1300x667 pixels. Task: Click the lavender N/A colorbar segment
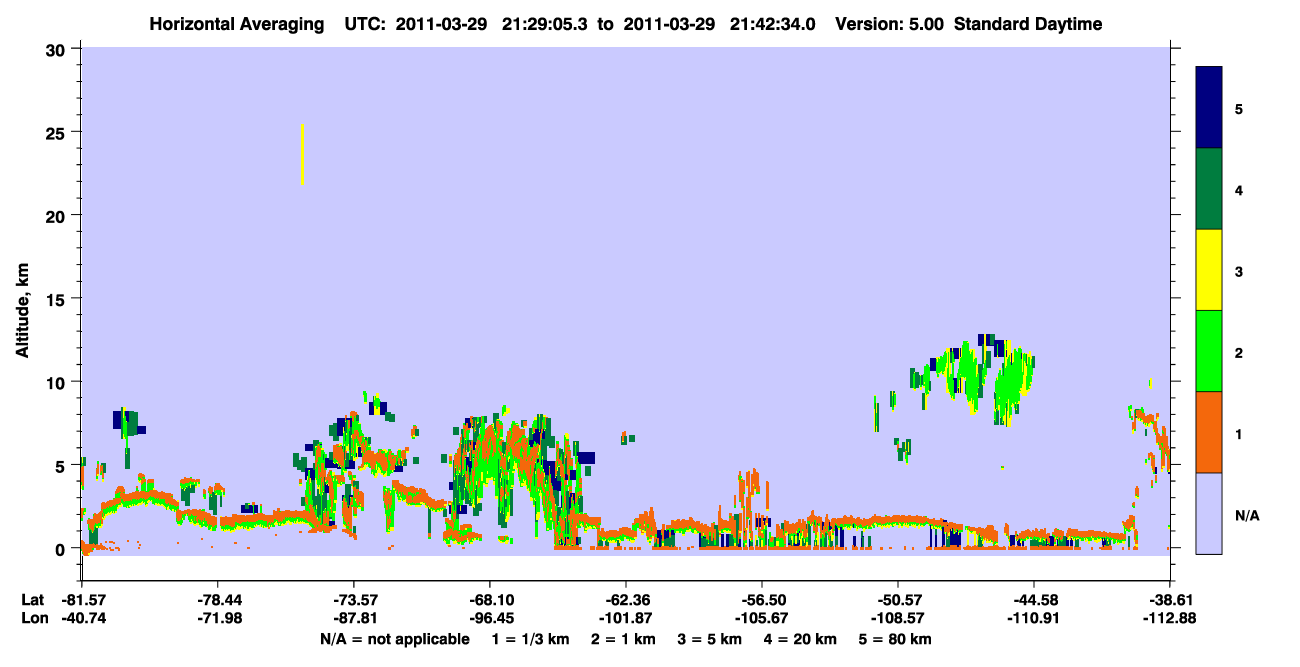coord(1209,513)
